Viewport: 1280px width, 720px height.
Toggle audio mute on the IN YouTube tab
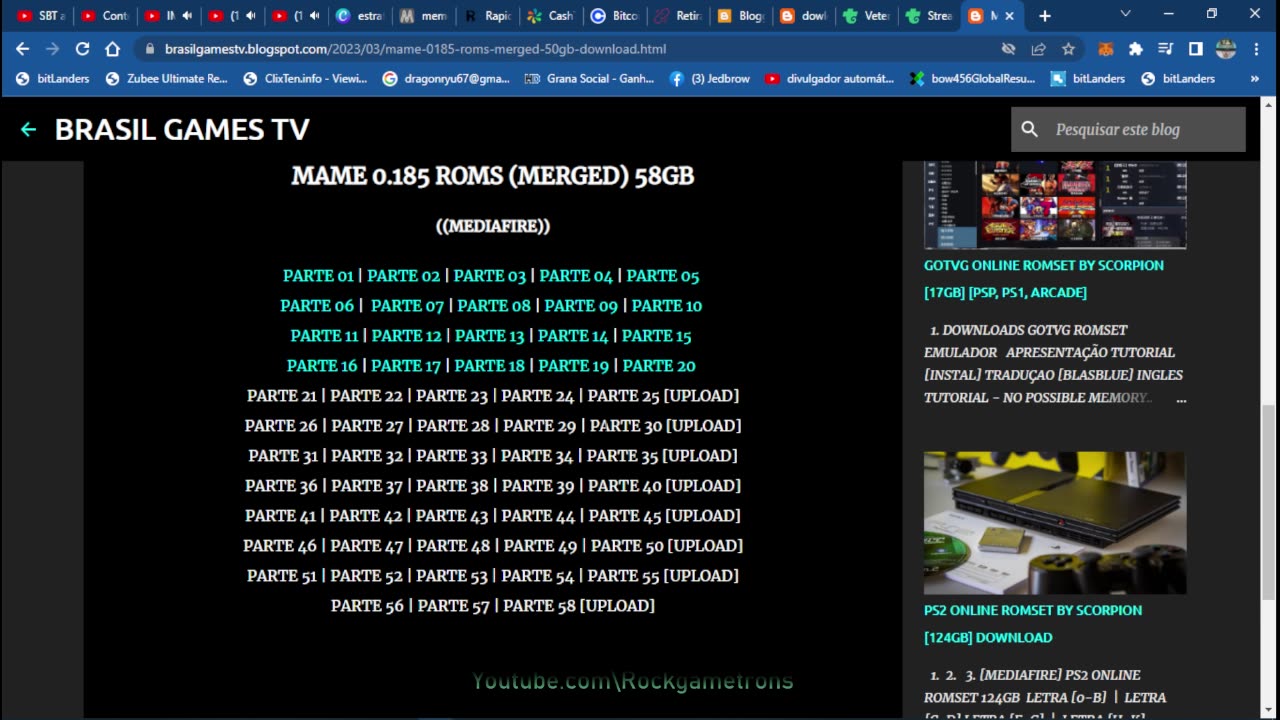tap(187, 16)
